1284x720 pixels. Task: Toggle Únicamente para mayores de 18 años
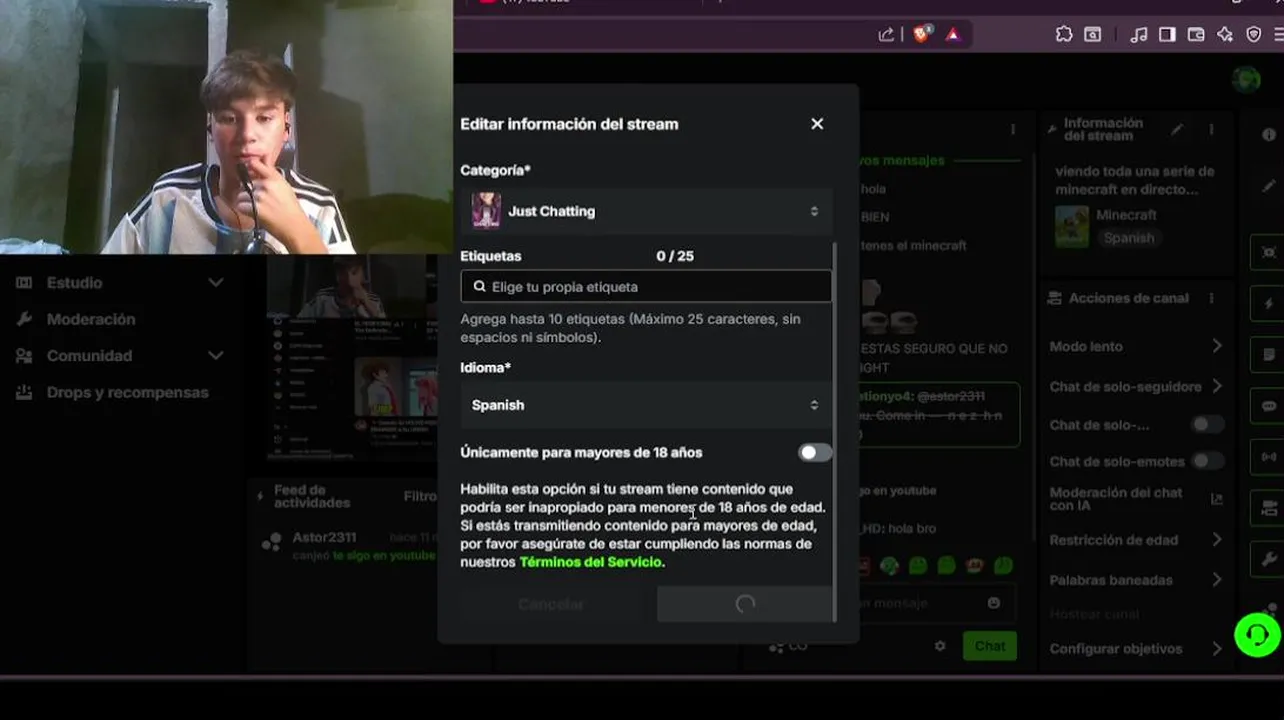[814, 453]
